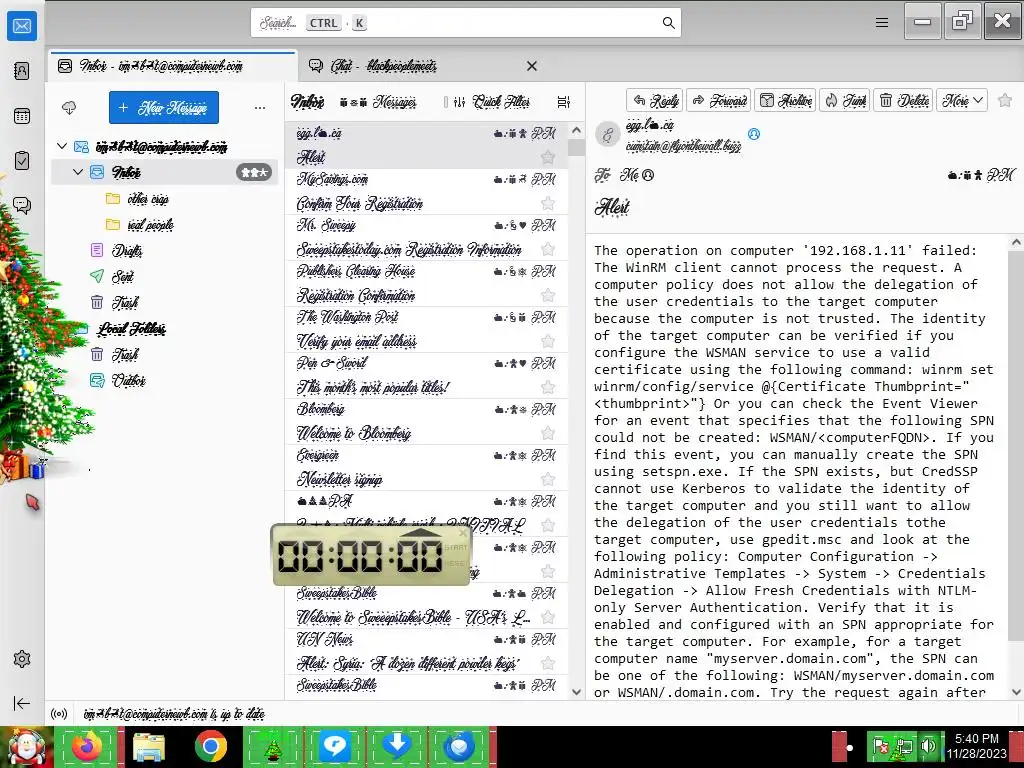Click timer widget up arrow

(421, 533)
